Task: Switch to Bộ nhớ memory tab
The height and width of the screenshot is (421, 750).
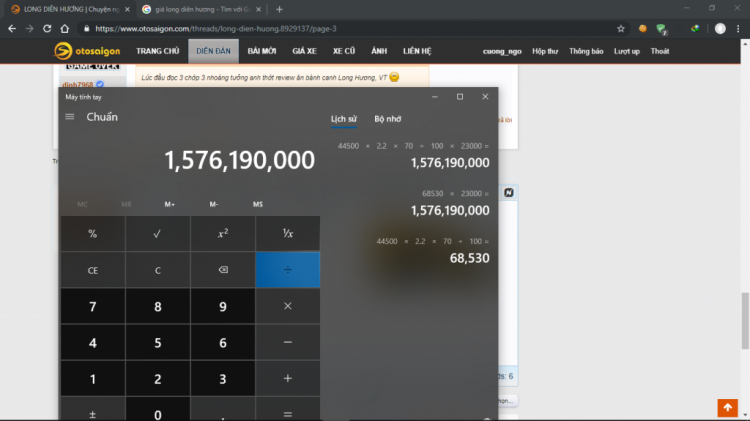Action: (x=387, y=119)
